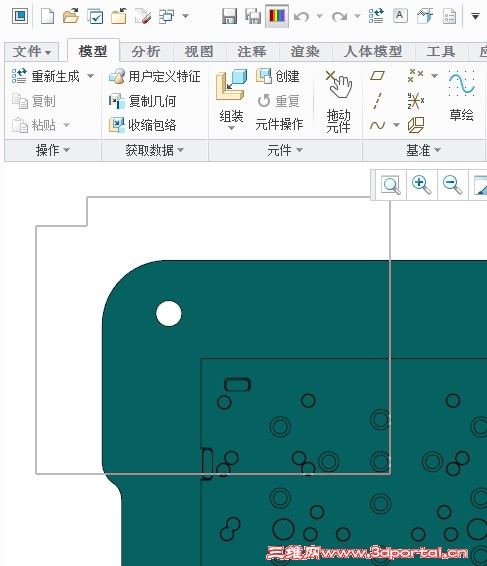Click the greyed list document icon
487x566 pixels.
(x=449, y=16)
